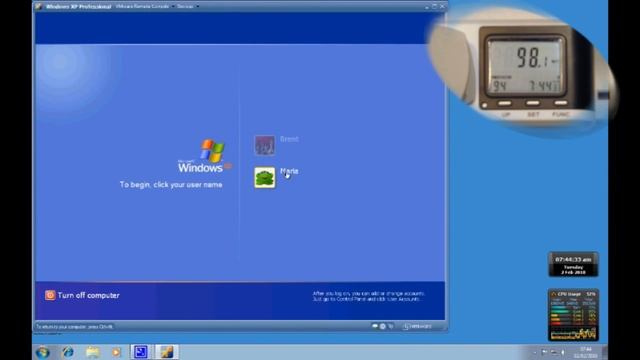Image resolution: width=640 pixels, height=360 pixels.
Task: Open the CPU Usage gadget
Action: click(573, 315)
